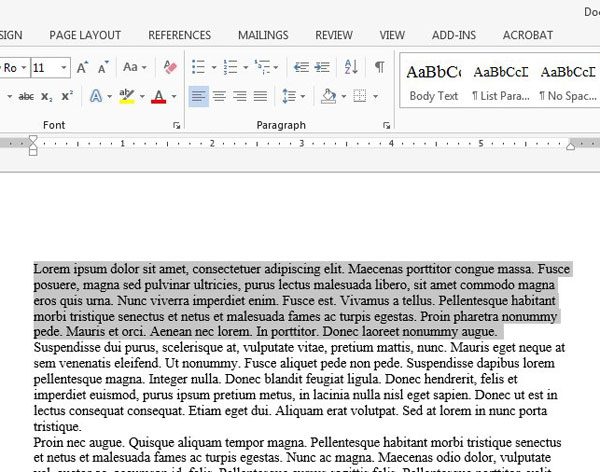
Task: Center align the paragraph
Action: pos(218,97)
